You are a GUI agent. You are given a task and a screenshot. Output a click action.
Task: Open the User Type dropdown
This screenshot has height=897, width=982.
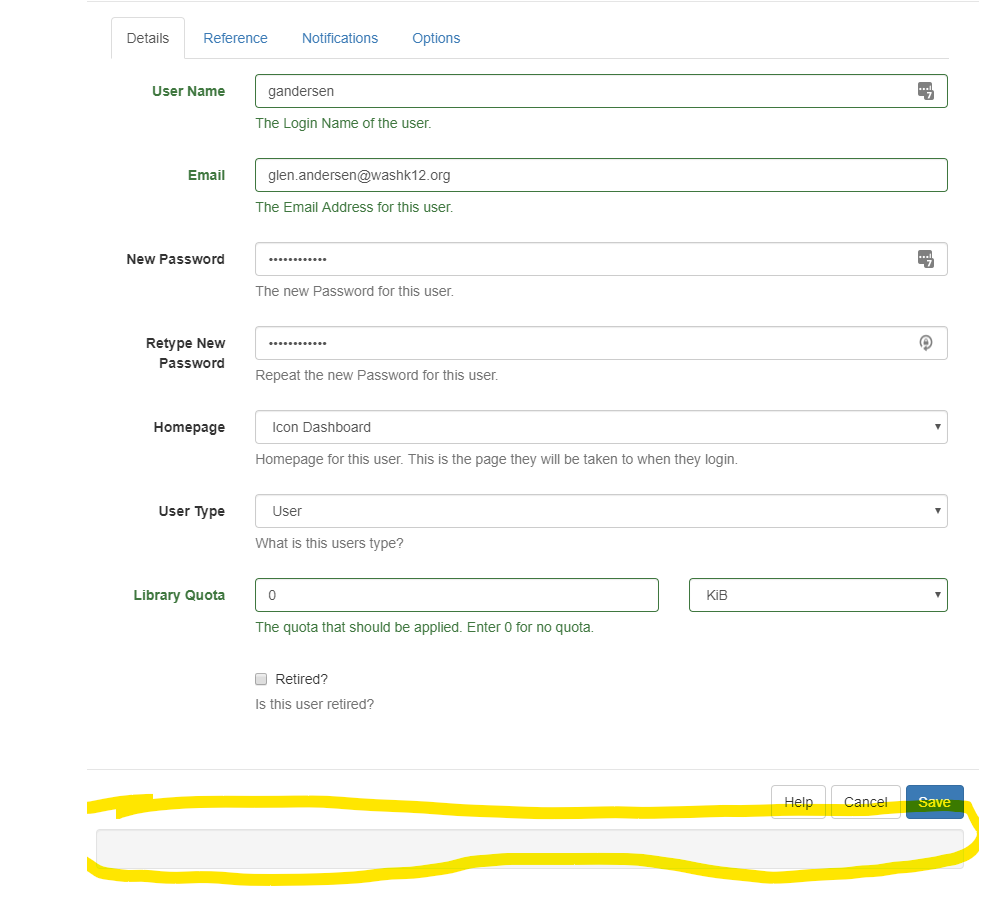601,511
